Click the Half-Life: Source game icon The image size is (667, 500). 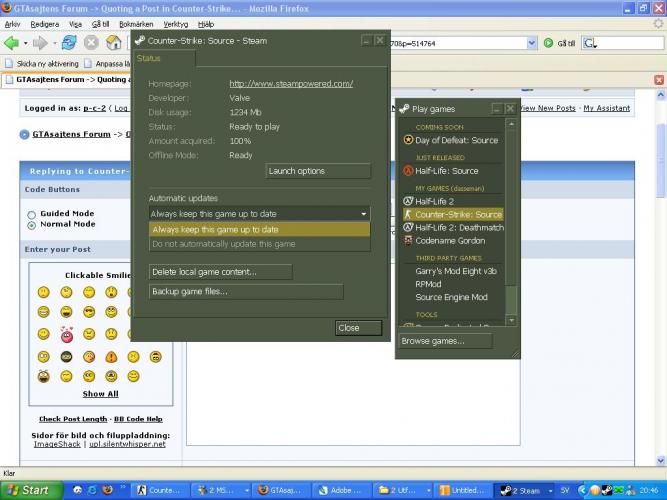(x=408, y=171)
